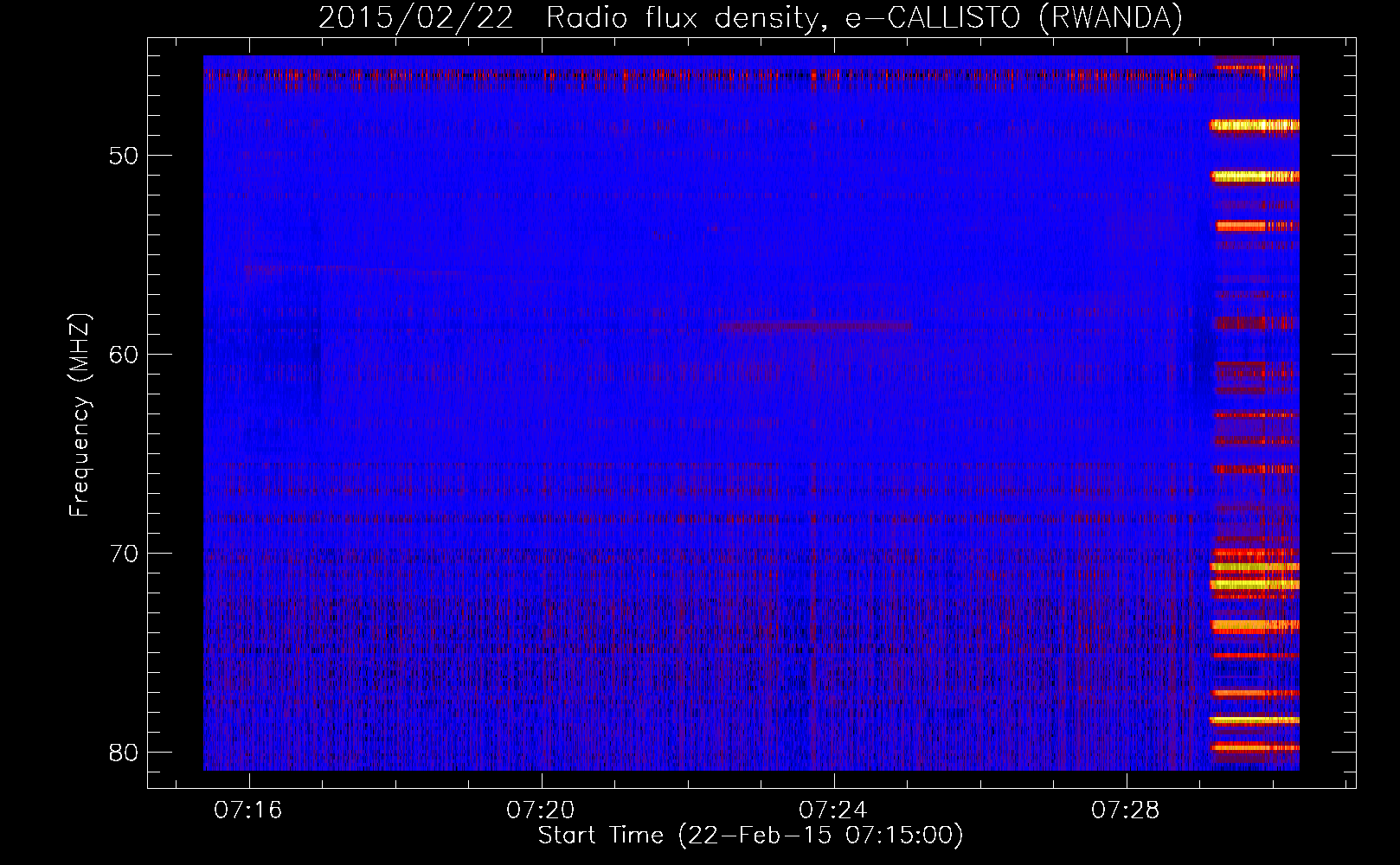Click the 07:24 time tick label
This screenshot has height=865, width=1400.
(834, 811)
